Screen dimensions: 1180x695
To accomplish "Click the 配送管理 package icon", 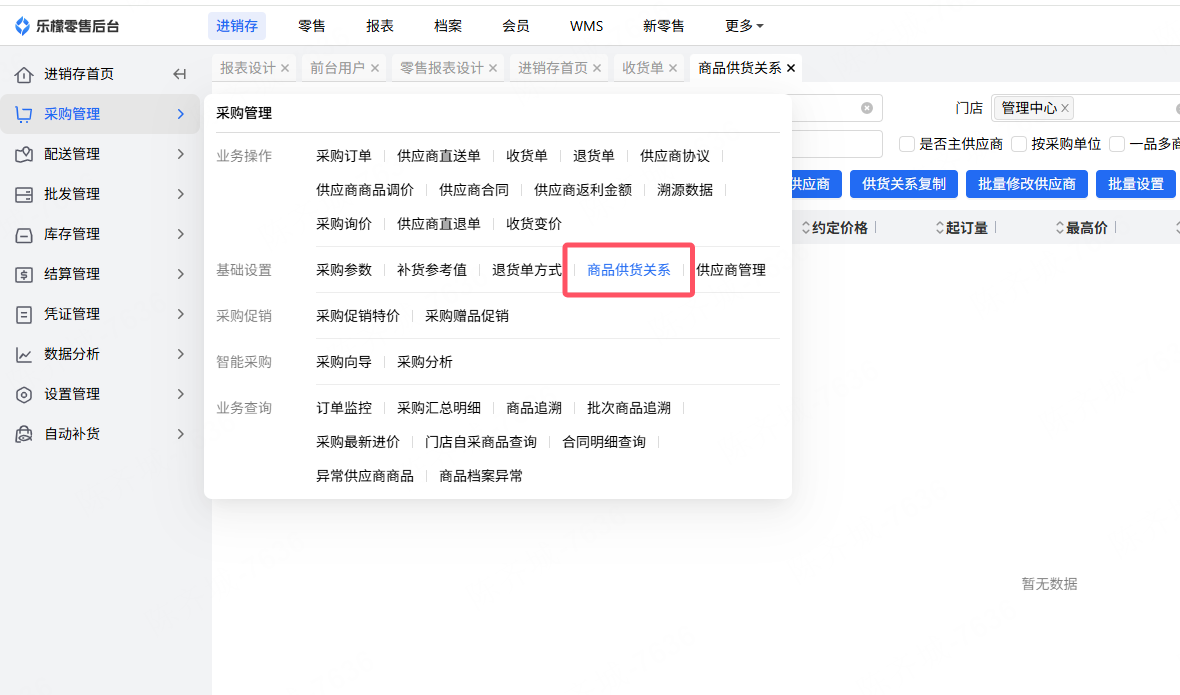I will point(24,154).
